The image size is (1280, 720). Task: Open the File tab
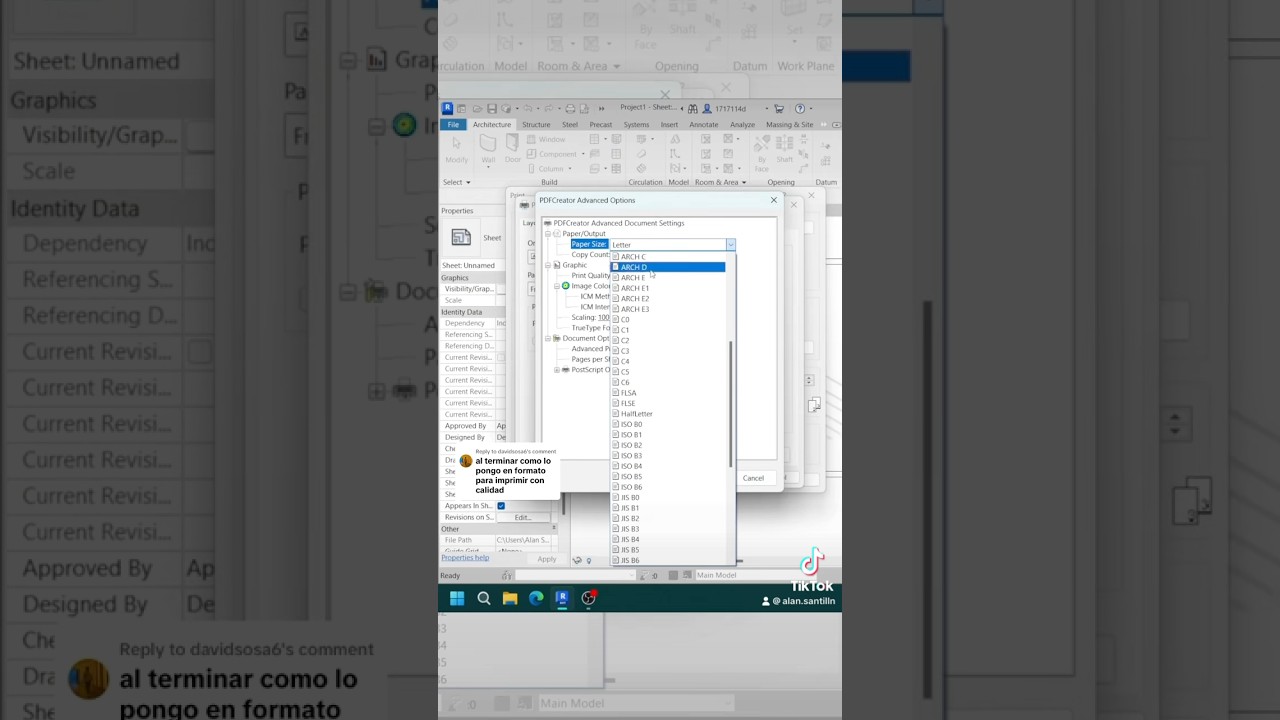(x=453, y=125)
